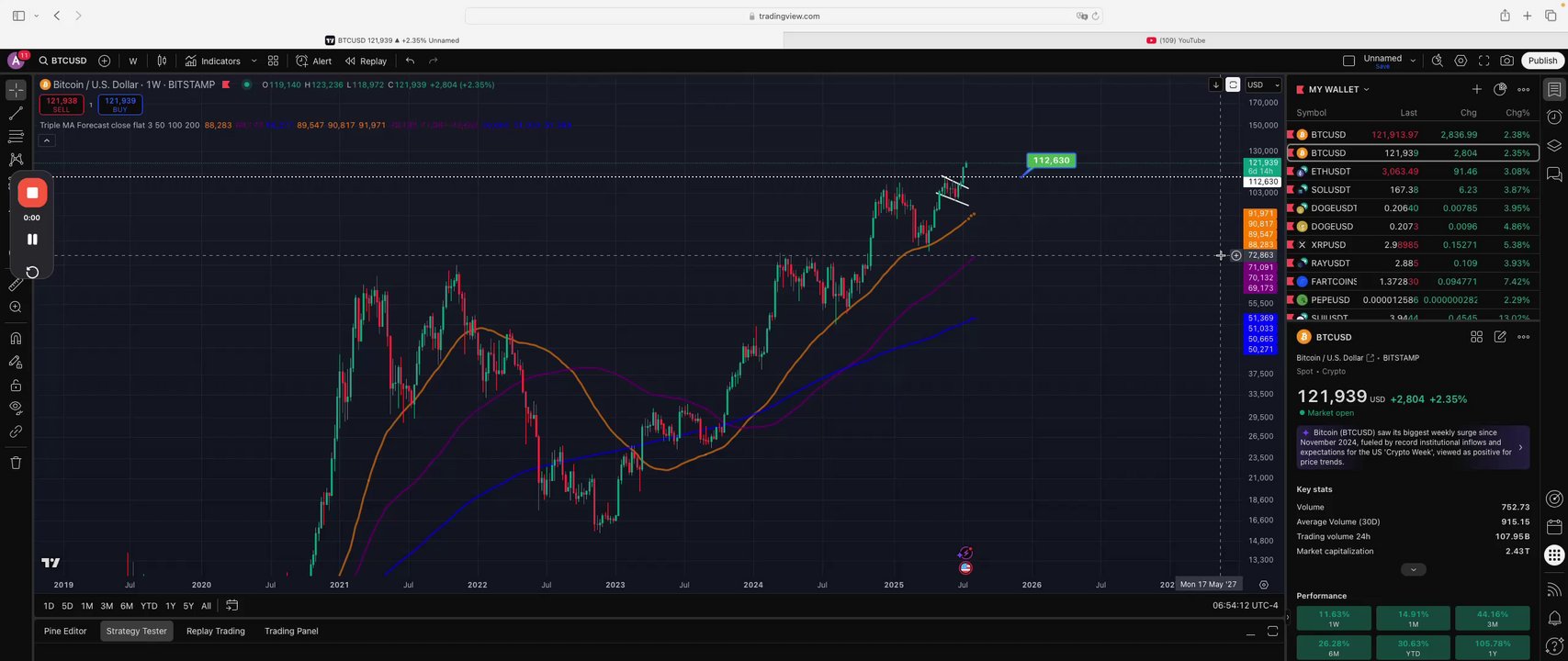Collapse the indicator legend chevron
Screen dimensions: 1568x661
pos(47,140)
